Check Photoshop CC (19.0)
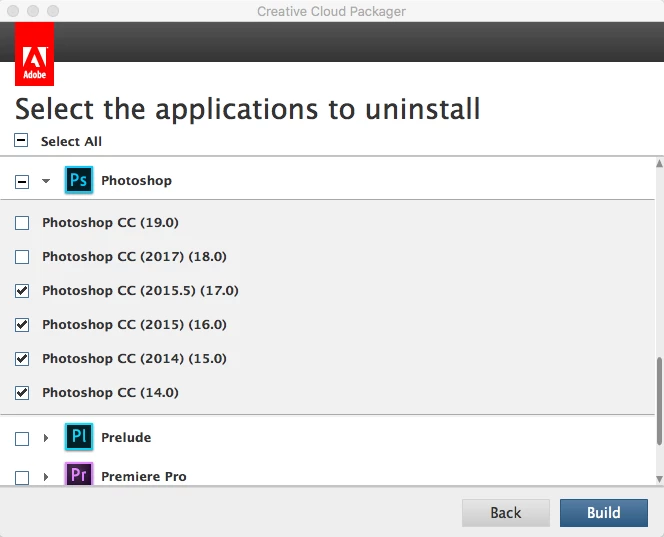664x537 pixels. [x=22, y=223]
